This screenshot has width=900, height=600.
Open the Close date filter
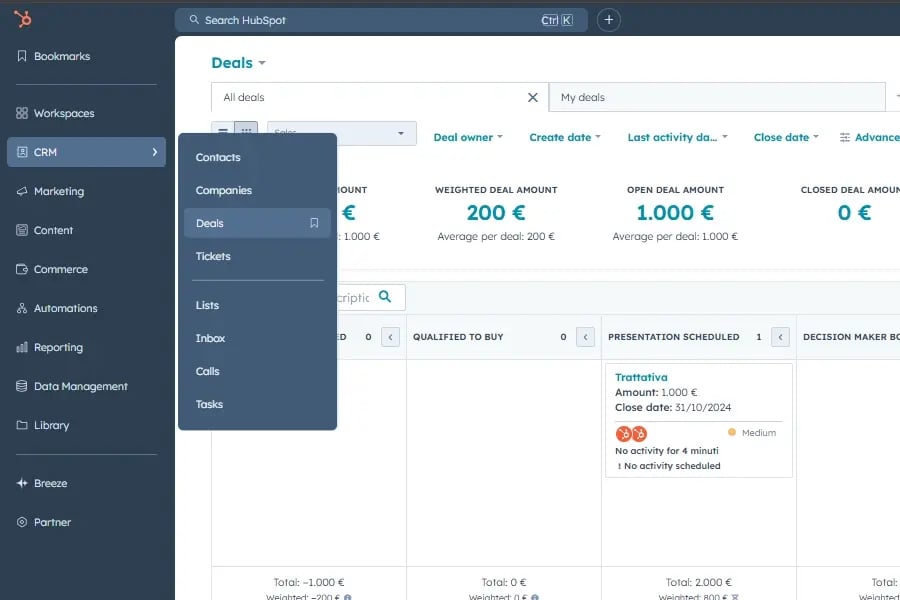point(786,137)
